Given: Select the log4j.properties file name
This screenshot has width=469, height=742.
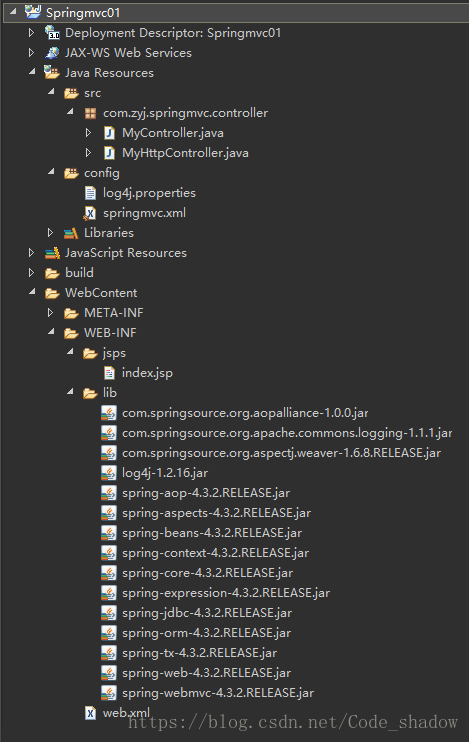Looking at the screenshot, I should [149, 193].
